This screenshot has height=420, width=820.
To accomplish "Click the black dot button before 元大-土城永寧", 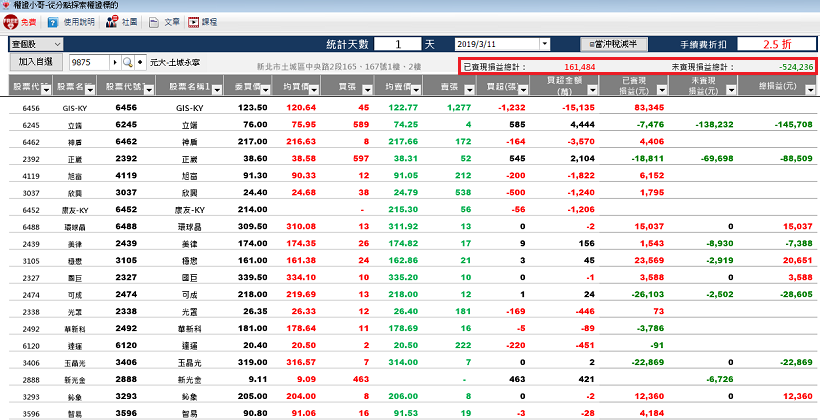I will point(140,62).
